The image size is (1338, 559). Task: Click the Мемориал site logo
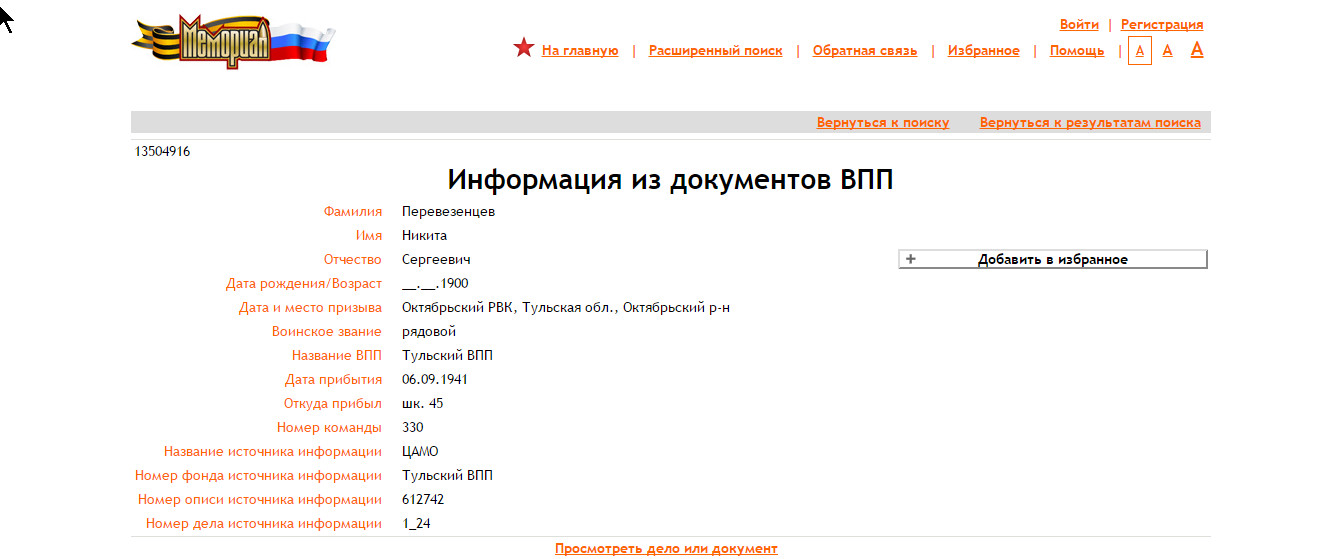click(x=232, y=42)
